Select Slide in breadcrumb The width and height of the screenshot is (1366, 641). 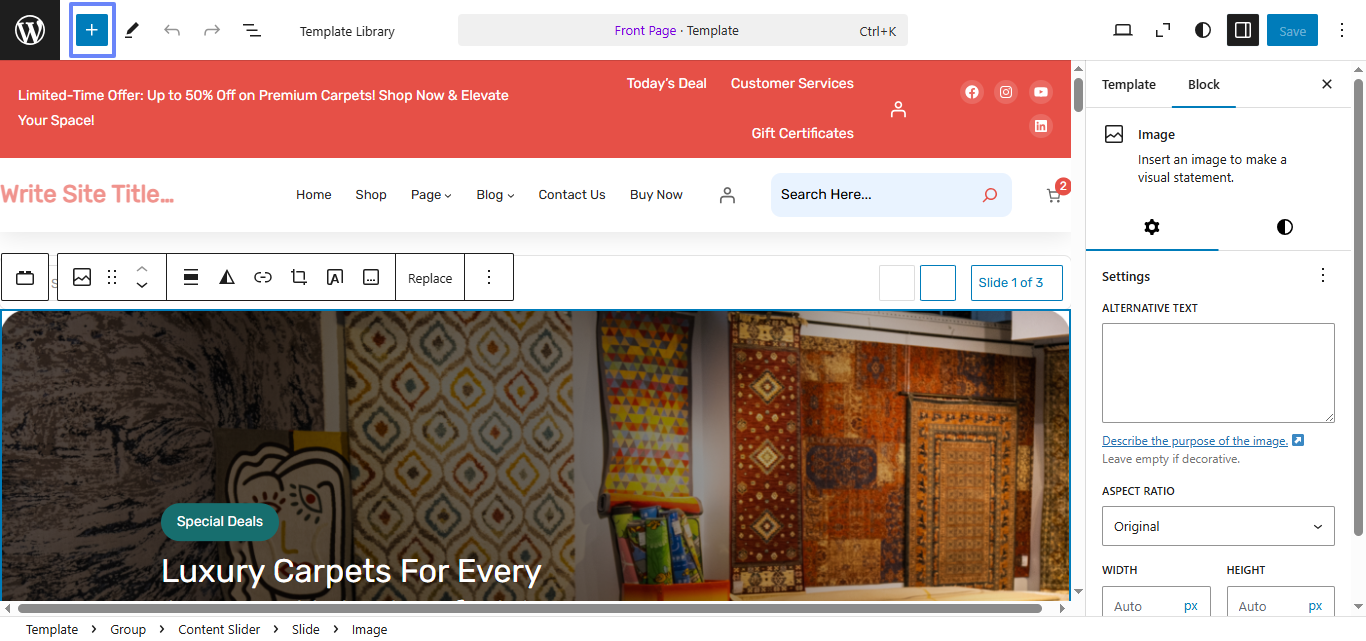[x=306, y=629]
